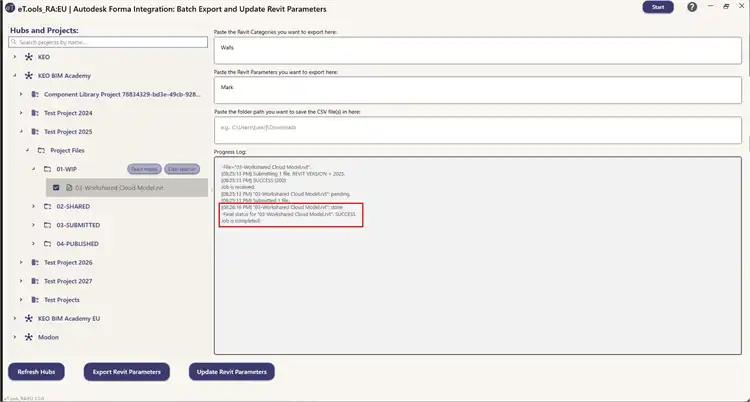Click the Revit Parameters input box
Viewport: 750px width, 402px height.
pos(477,90)
